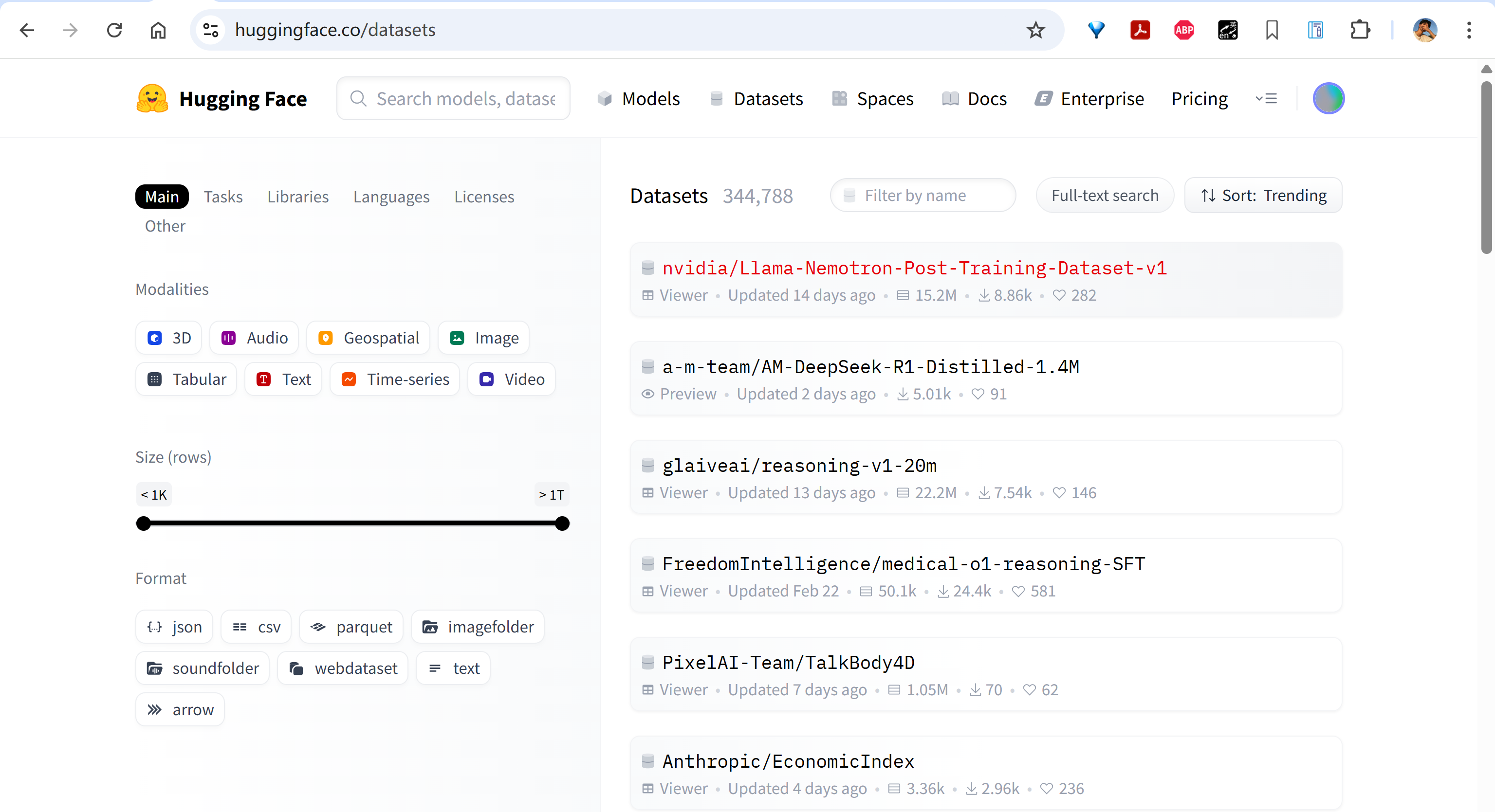Click the Full-text search button

1105,196
